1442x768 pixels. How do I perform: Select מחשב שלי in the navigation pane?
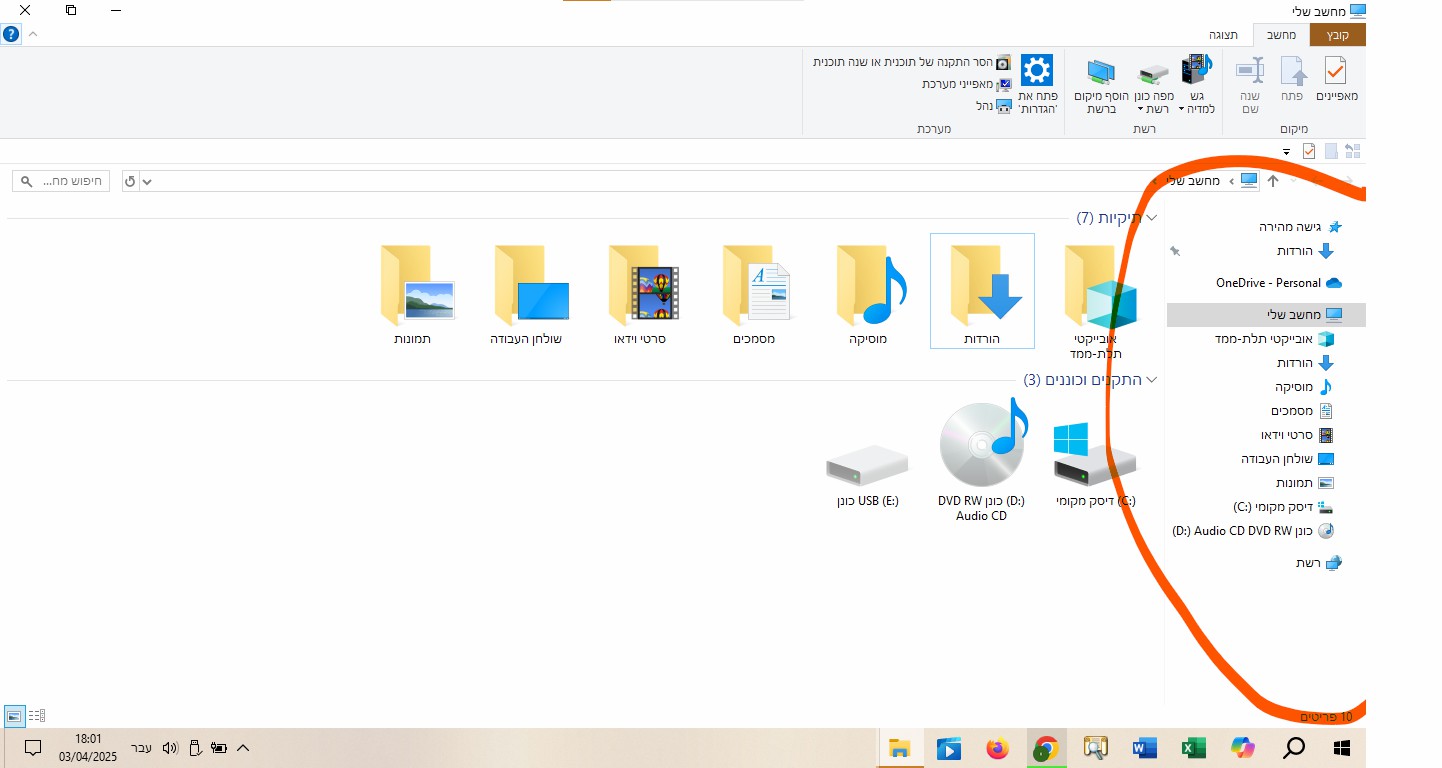pyautogui.click(x=1266, y=315)
